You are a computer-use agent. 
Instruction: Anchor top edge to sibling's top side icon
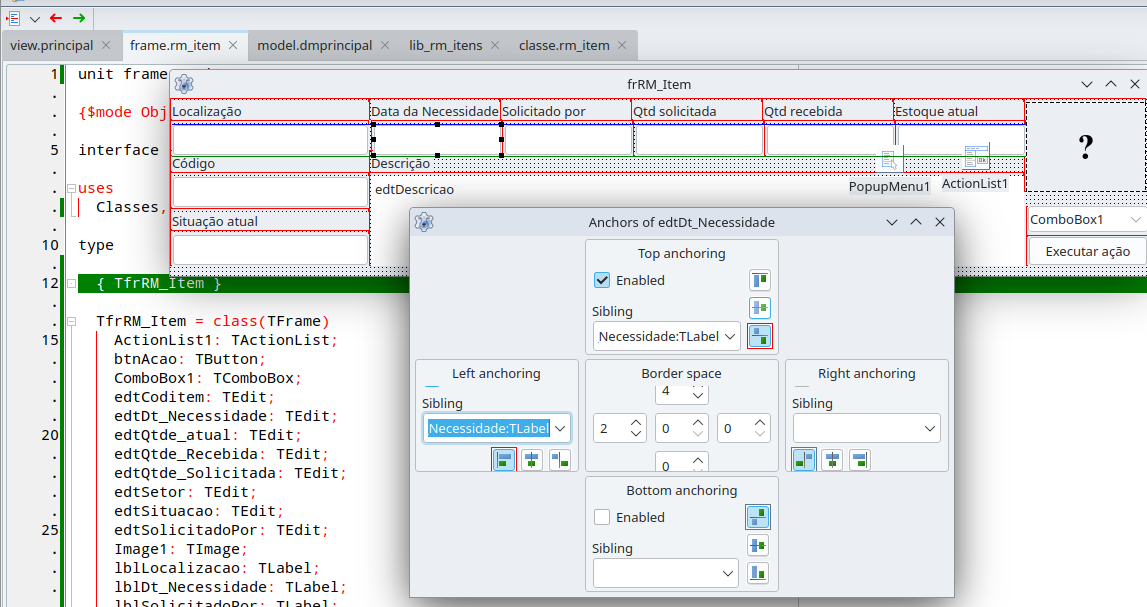coord(759,280)
